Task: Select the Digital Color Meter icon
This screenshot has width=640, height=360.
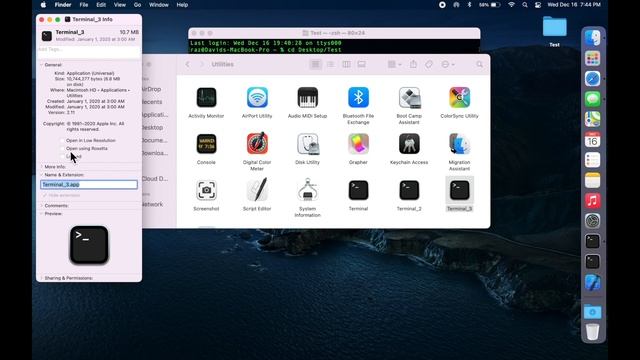Action: [257, 144]
